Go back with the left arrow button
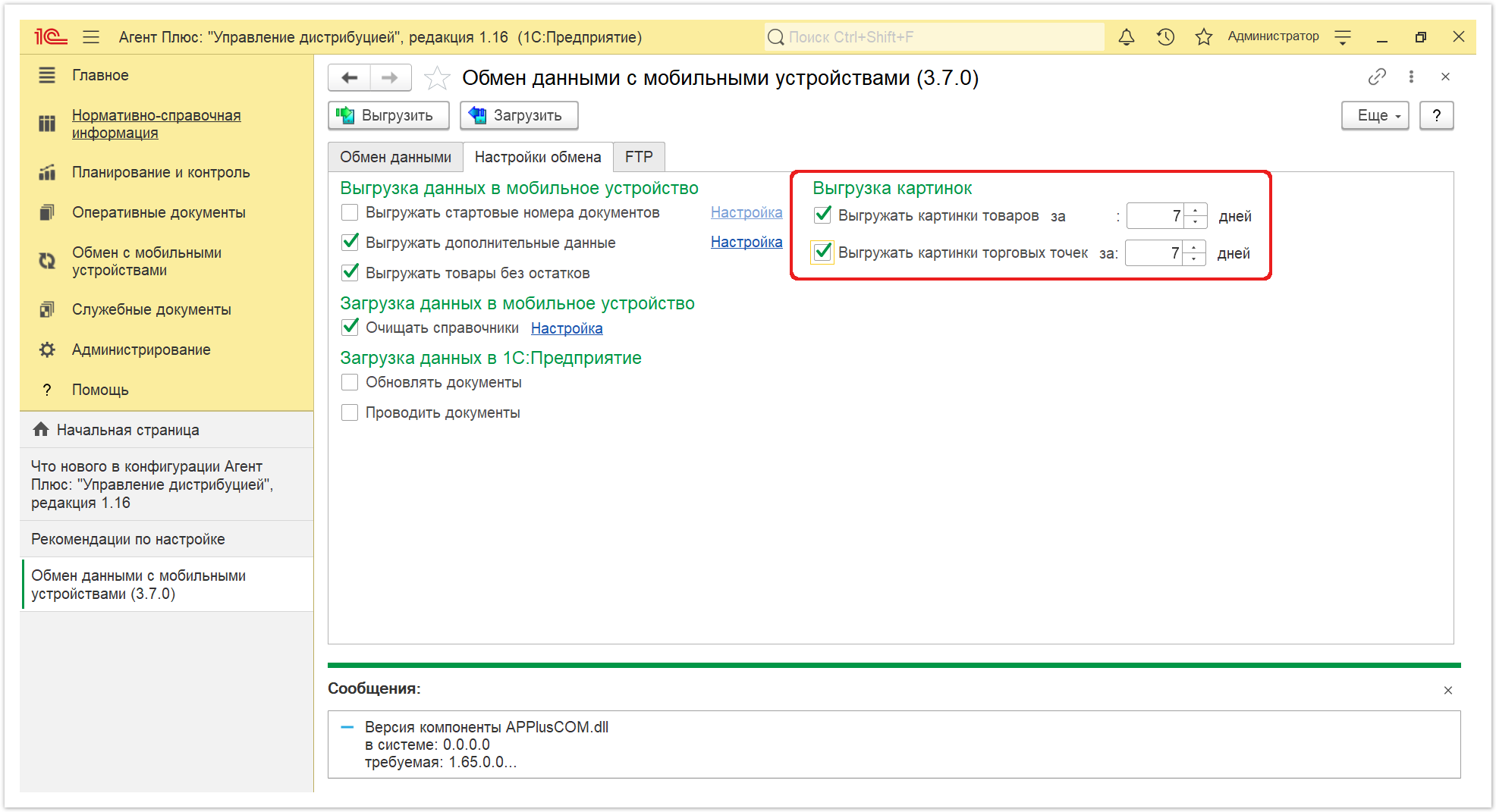 pyautogui.click(x=350, y=77)
